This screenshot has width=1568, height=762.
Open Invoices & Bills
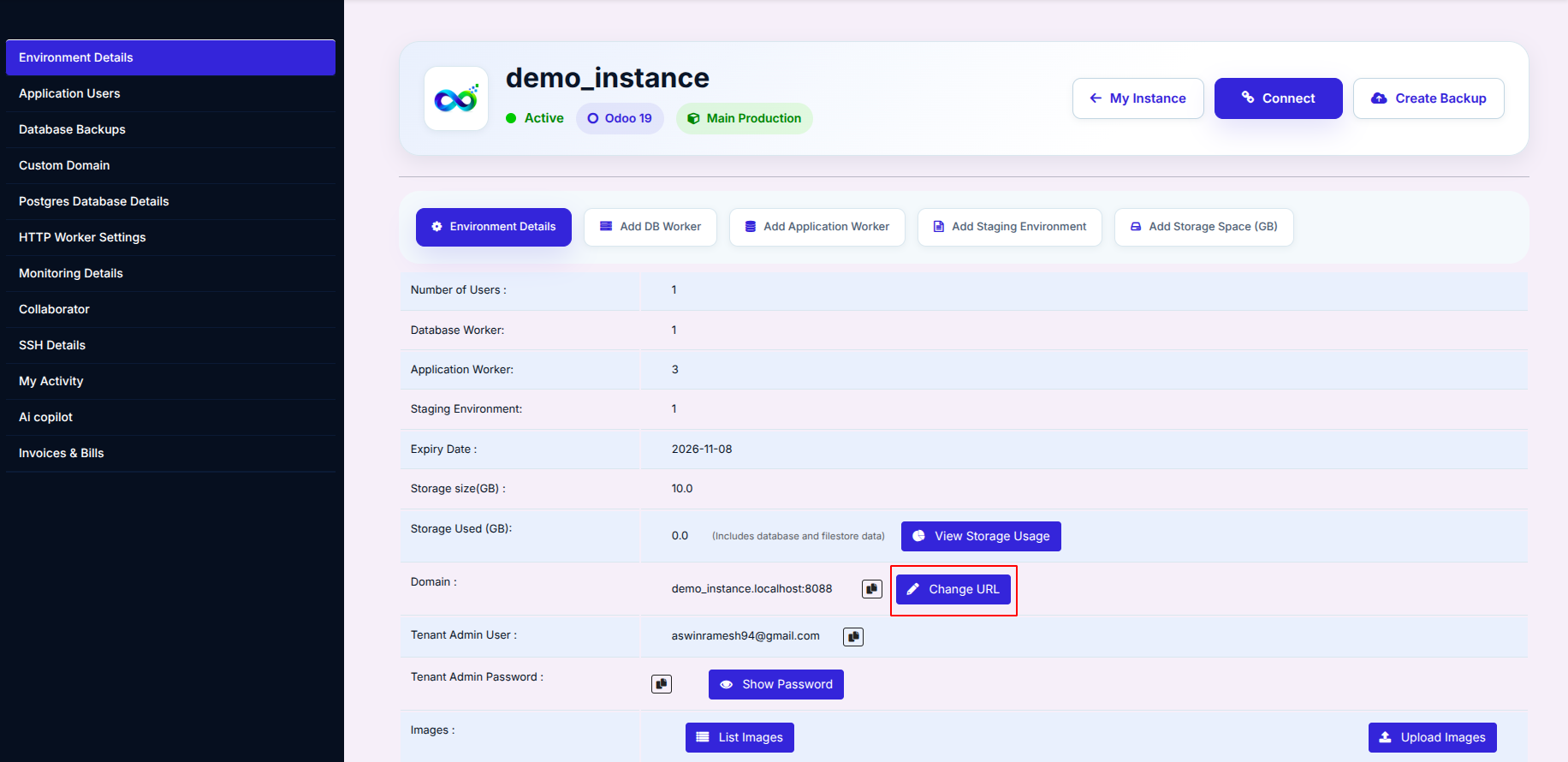click(x=170, y=453)
